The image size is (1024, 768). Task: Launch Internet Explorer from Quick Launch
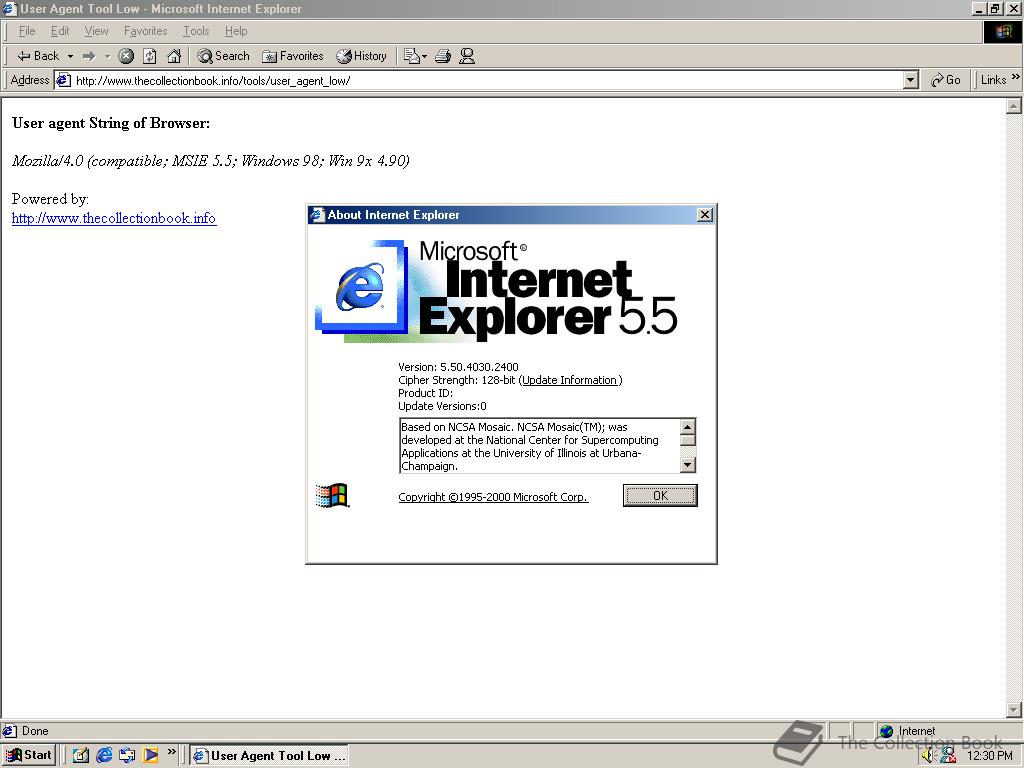click(104, 755)
